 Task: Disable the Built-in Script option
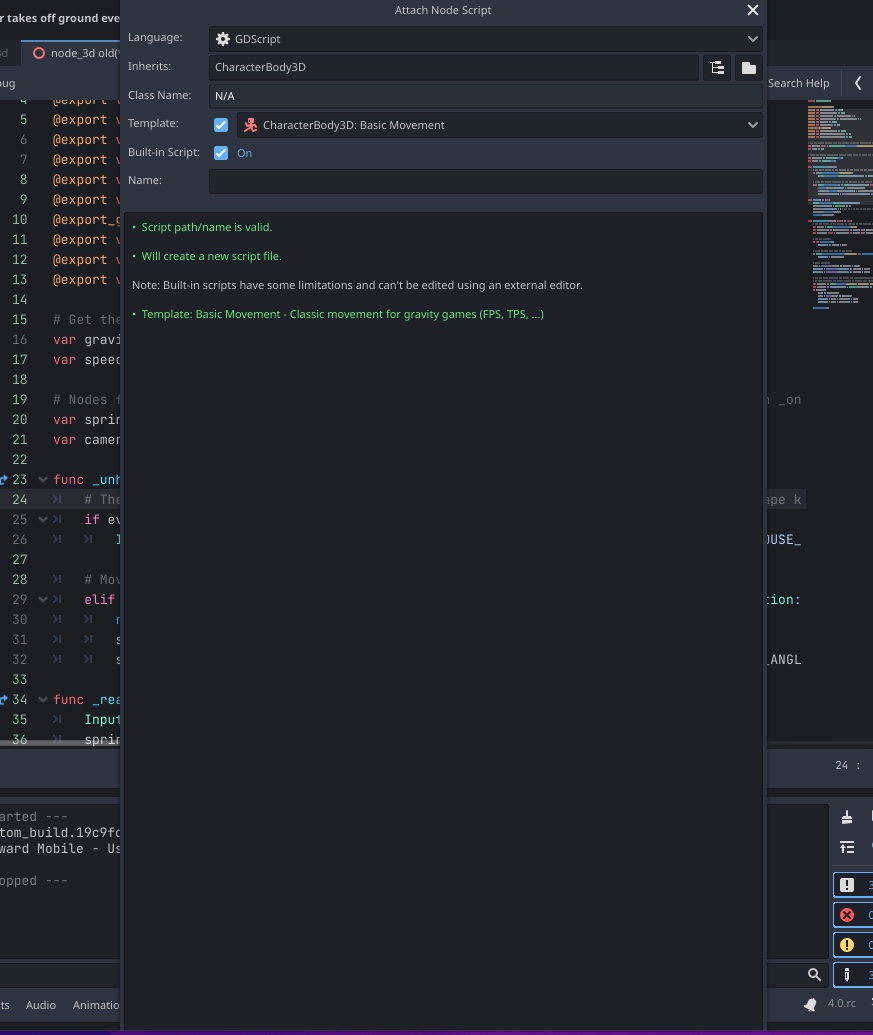221,152
